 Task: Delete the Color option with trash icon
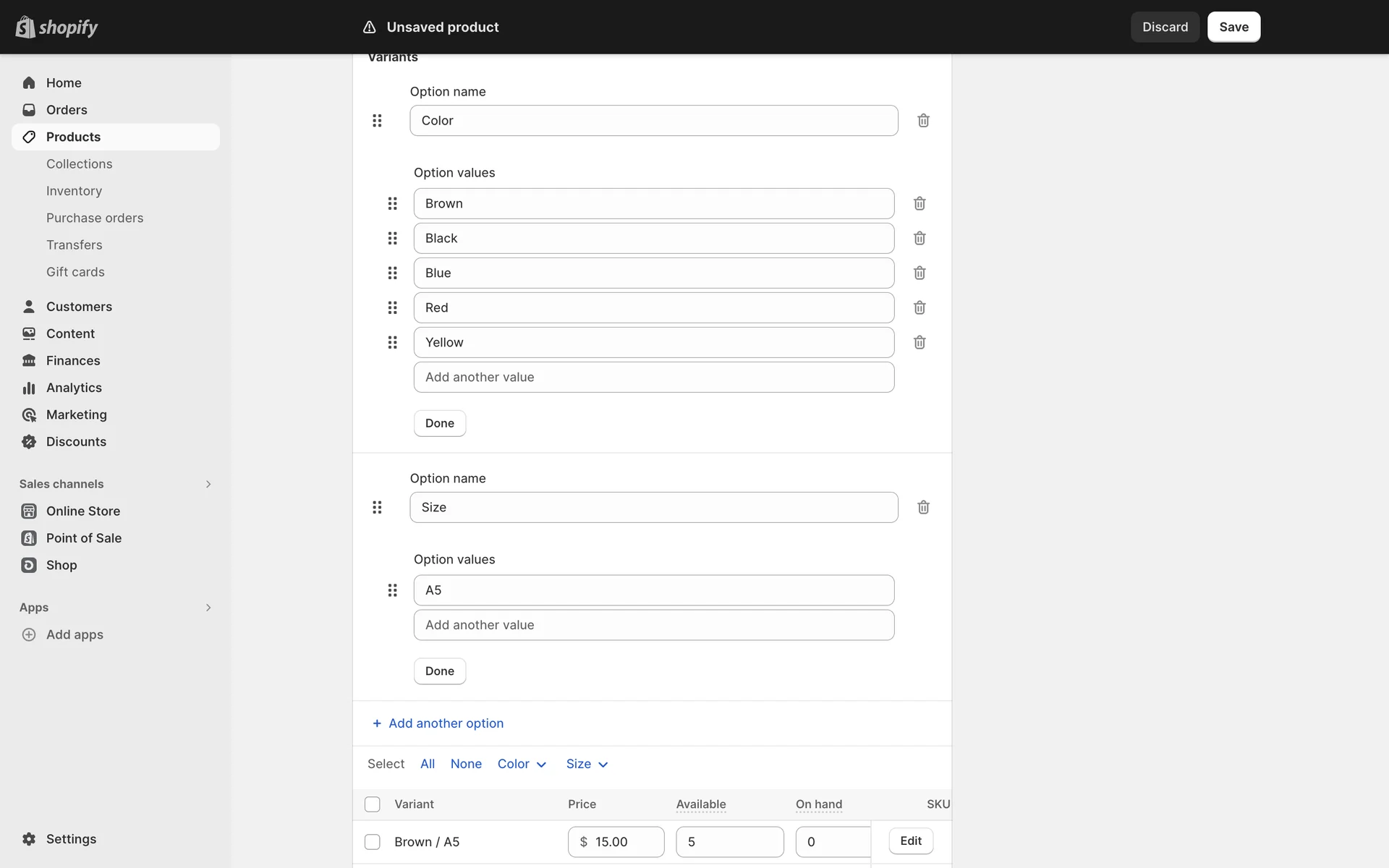click(x=923, y=121)
